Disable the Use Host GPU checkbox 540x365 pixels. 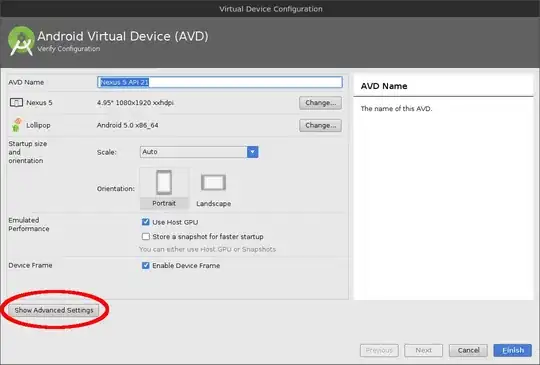[146, 222]
